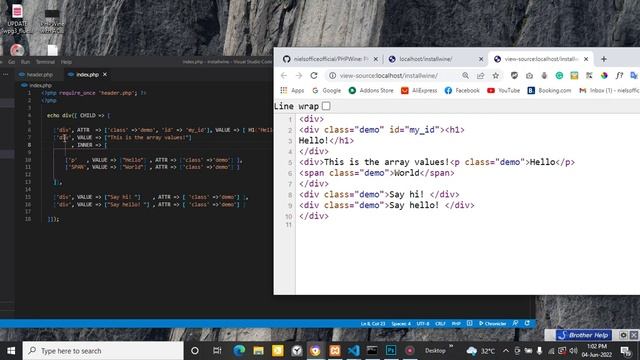Go forward in Chrome browser
Image resolution: width=640 pixels, height=360 pixels.
pyautogui.click(x=299, y=76)
